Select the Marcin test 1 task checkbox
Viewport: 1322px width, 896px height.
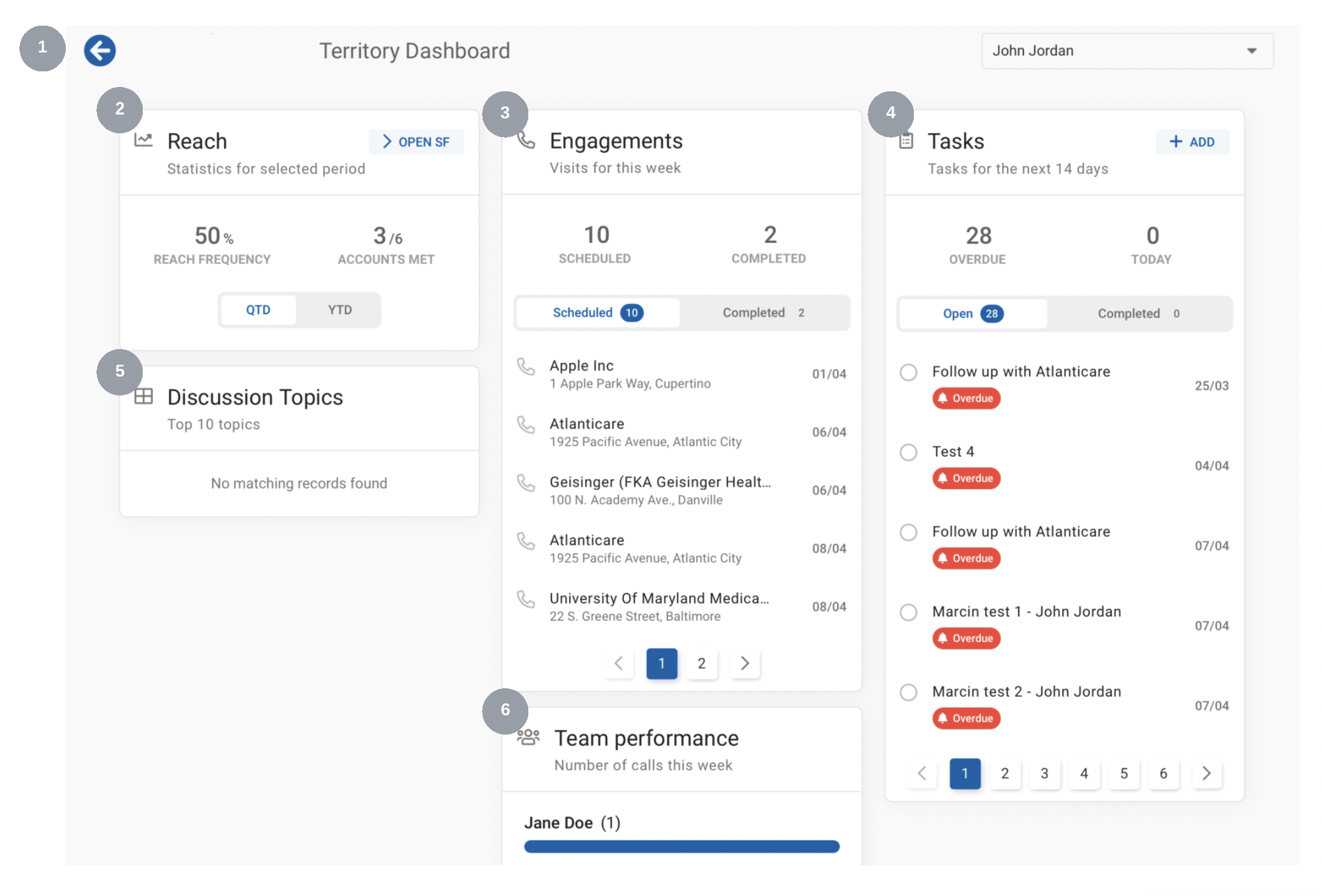pos(908,613)
